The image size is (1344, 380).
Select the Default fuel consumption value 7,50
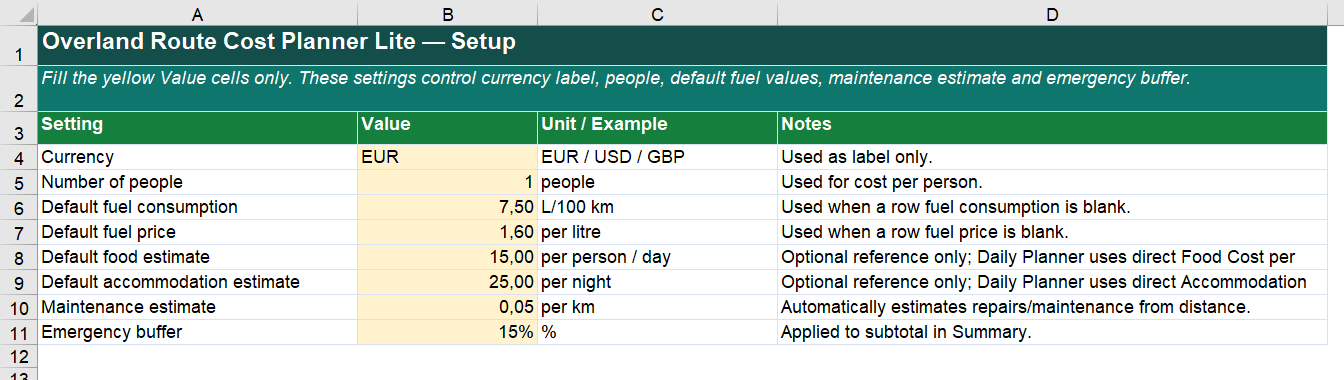[447, 207]
